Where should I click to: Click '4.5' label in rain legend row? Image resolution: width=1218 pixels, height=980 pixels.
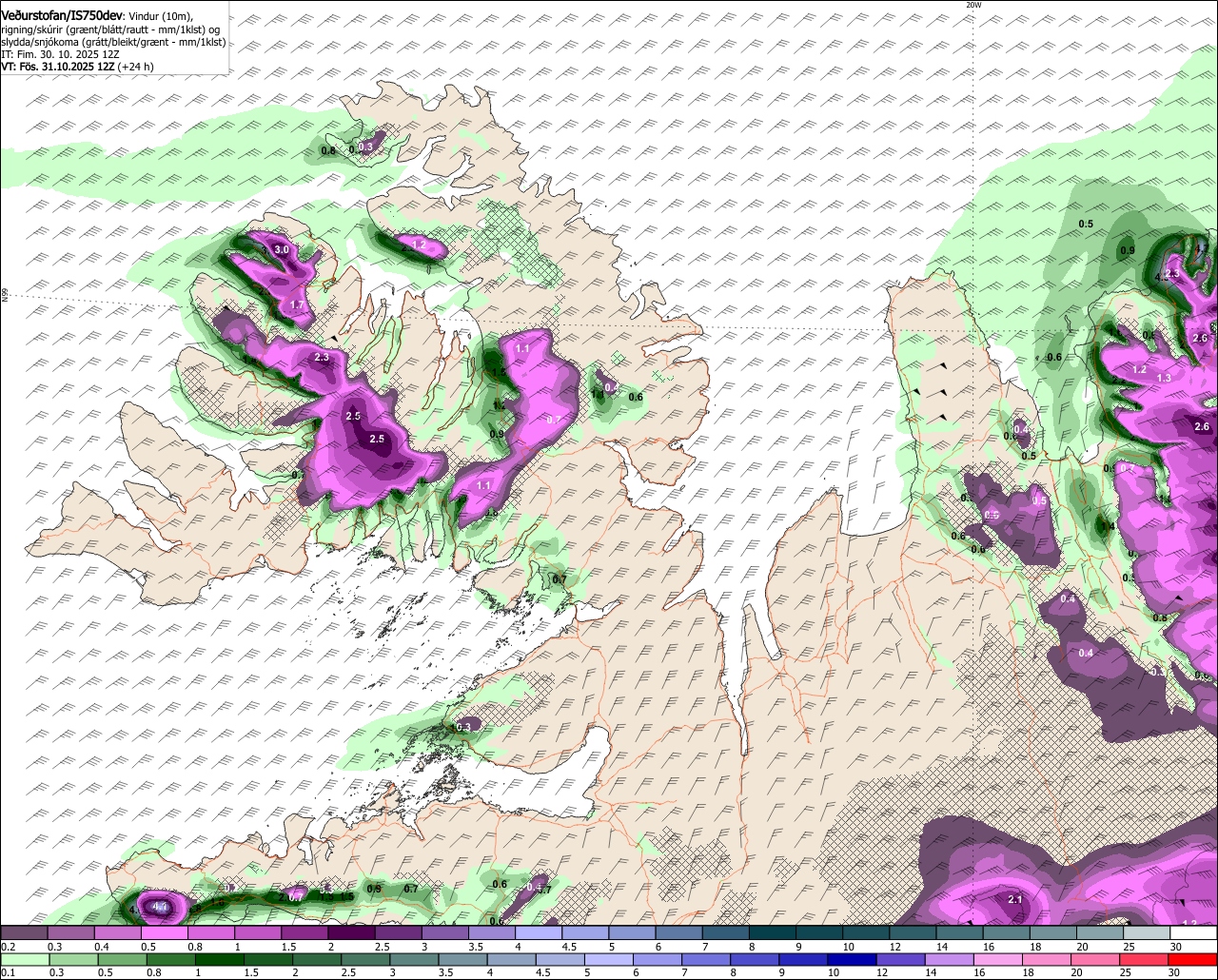coord(543,972)
